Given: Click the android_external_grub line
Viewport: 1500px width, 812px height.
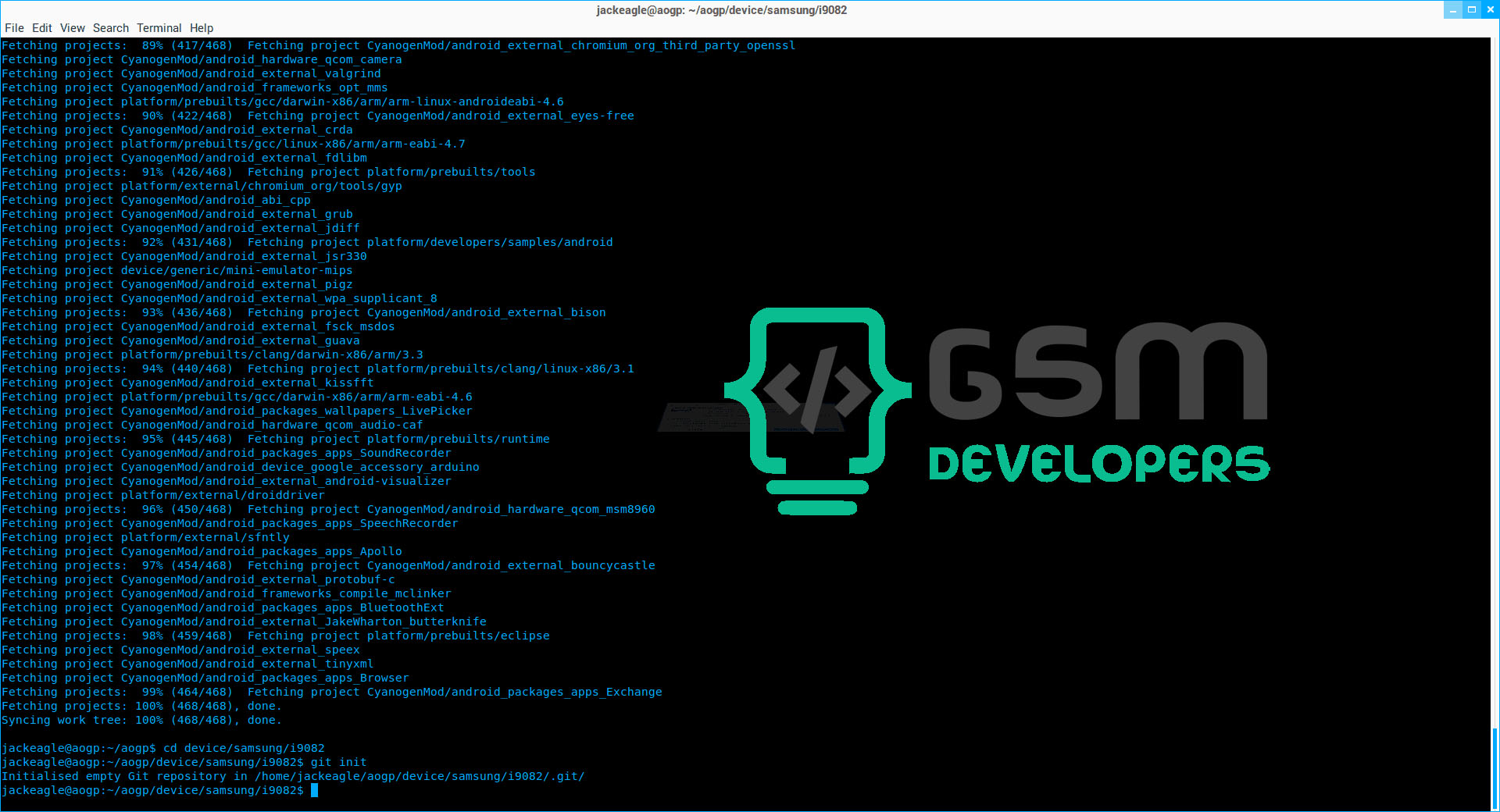Looking at the screenshot, I should point(177,214).
